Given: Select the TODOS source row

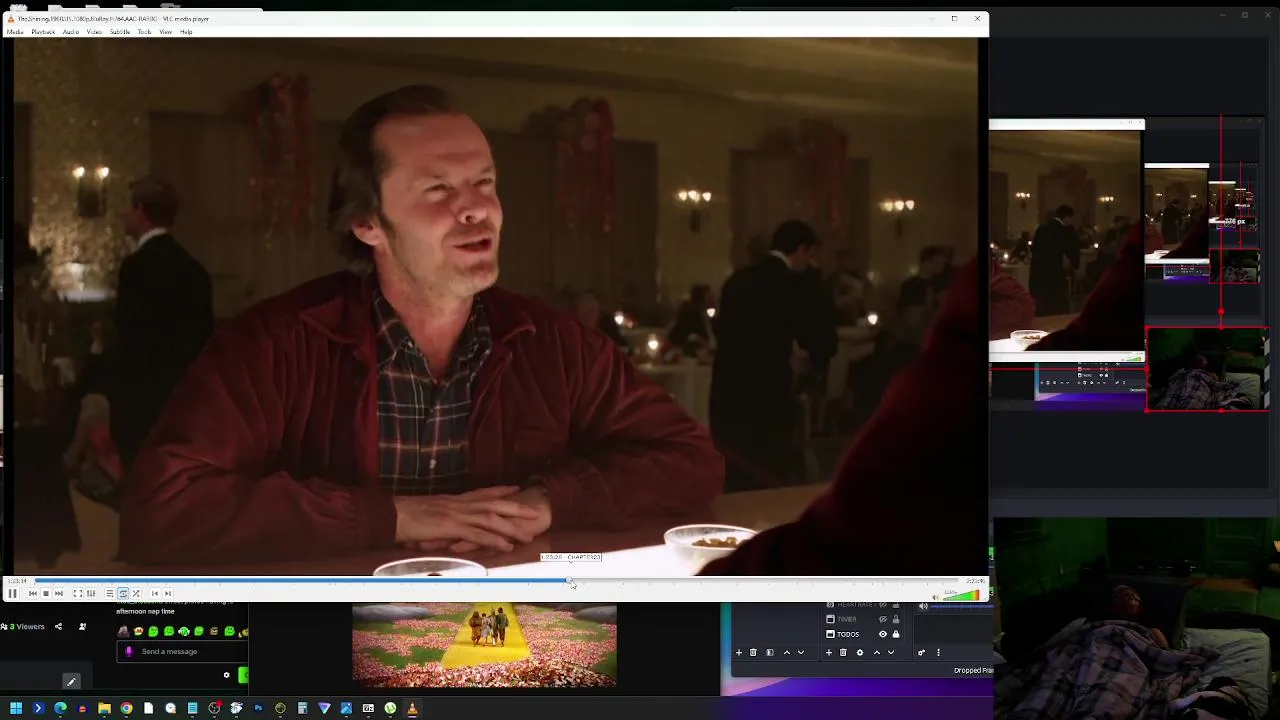Looking at the screenshot, I should (x=864, y=634).
